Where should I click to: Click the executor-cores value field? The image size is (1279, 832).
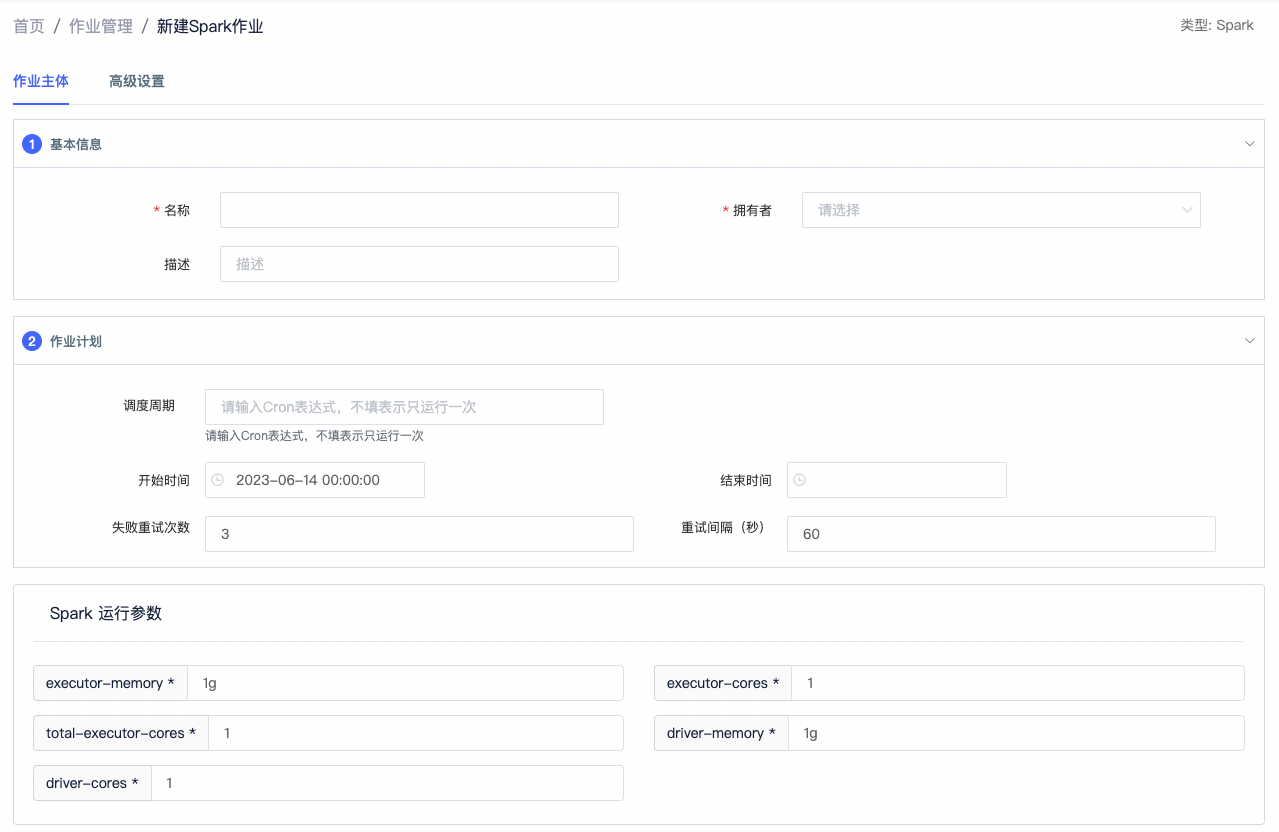(x=1018, y=683)
